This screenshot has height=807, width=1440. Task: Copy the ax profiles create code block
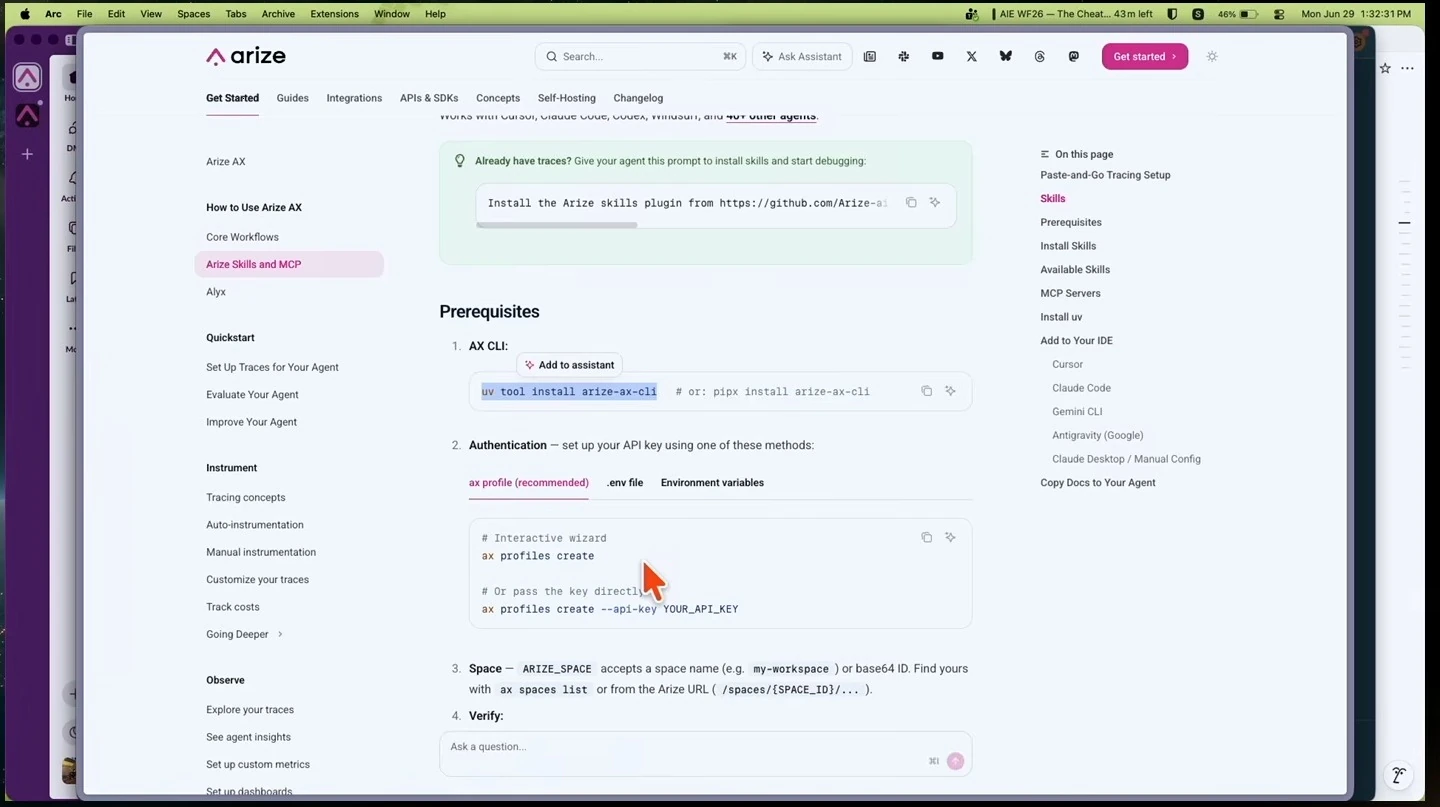pos(926,537)
